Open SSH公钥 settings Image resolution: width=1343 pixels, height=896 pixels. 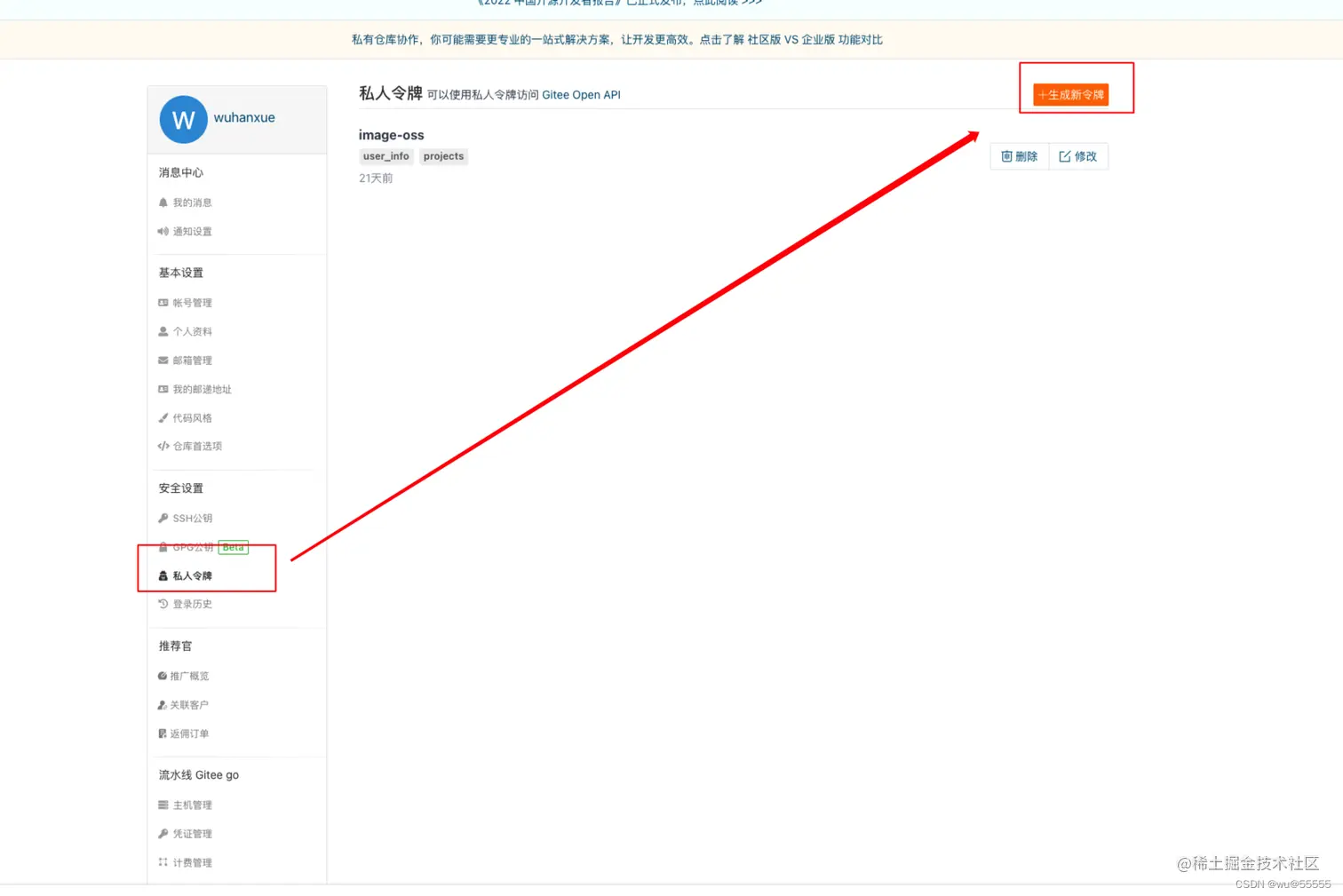(192, 518)
